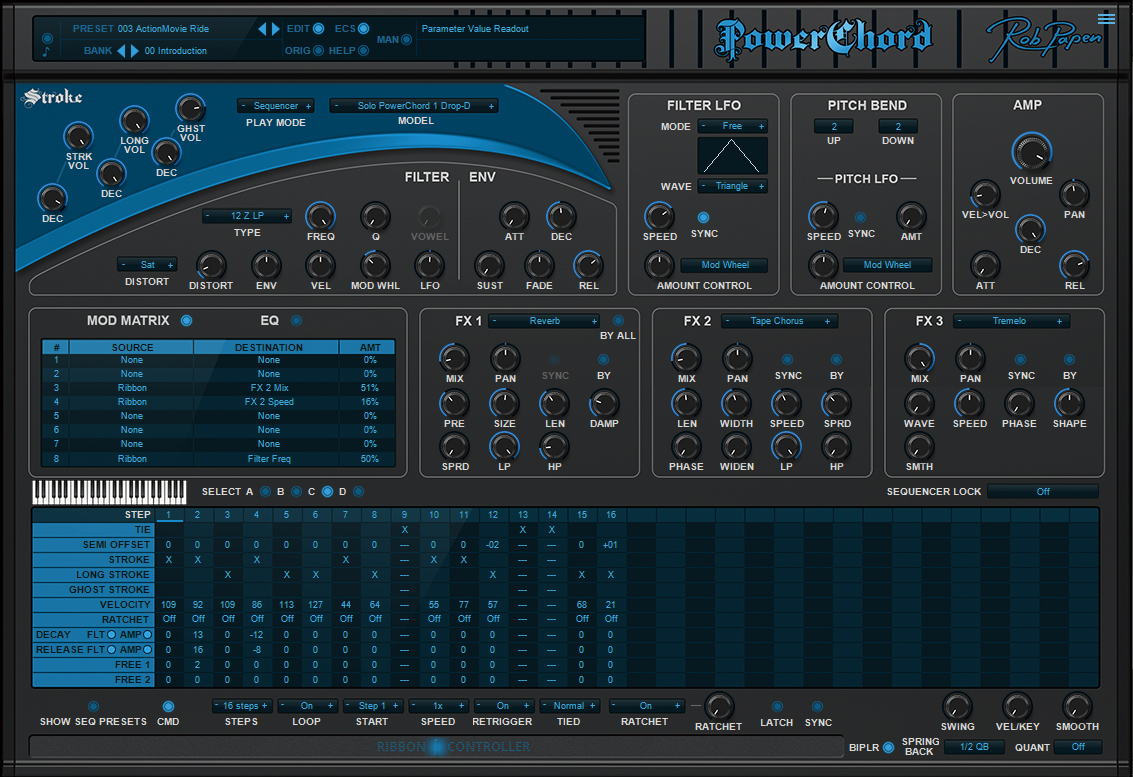Switch to the EQ tab
Viewport: 1133px width, 777px height.
click(x=270, y=320)
